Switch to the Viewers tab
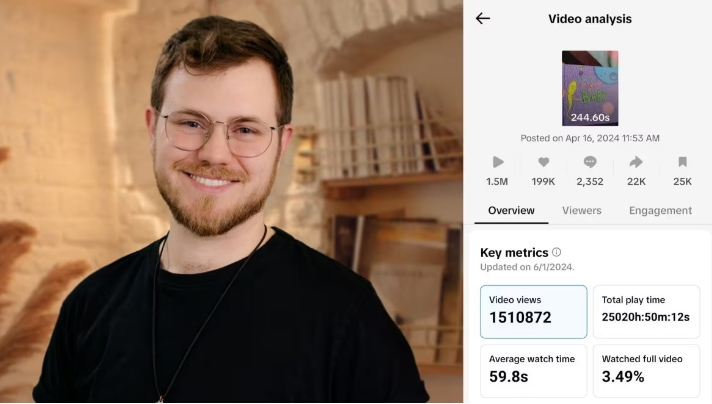Screen dimensions: 712x404 tap(582, 211)
